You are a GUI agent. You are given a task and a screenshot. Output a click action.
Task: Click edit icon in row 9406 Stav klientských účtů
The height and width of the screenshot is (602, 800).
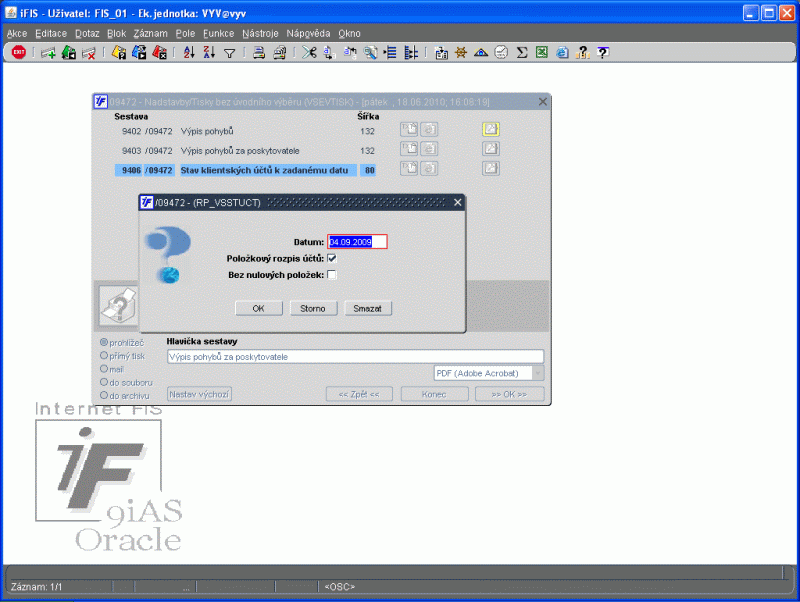491,168
